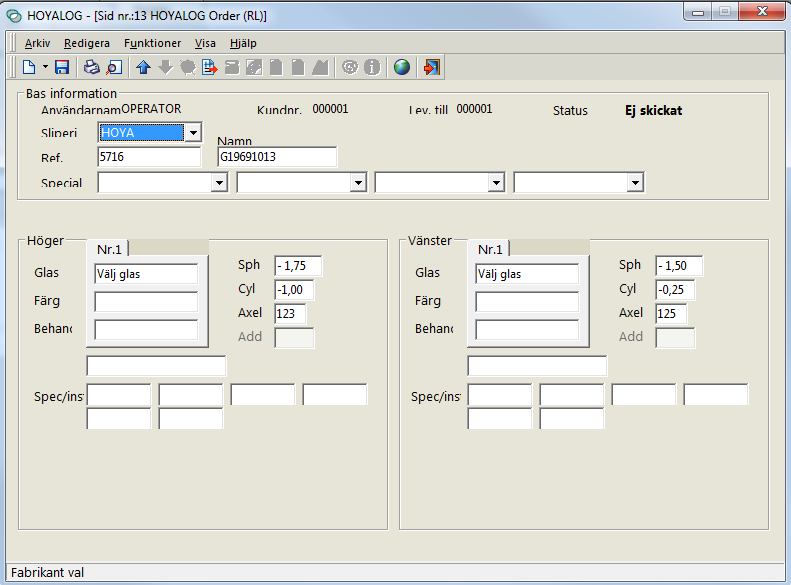Expand the first Special dropdown

click(x=219, y=183)
